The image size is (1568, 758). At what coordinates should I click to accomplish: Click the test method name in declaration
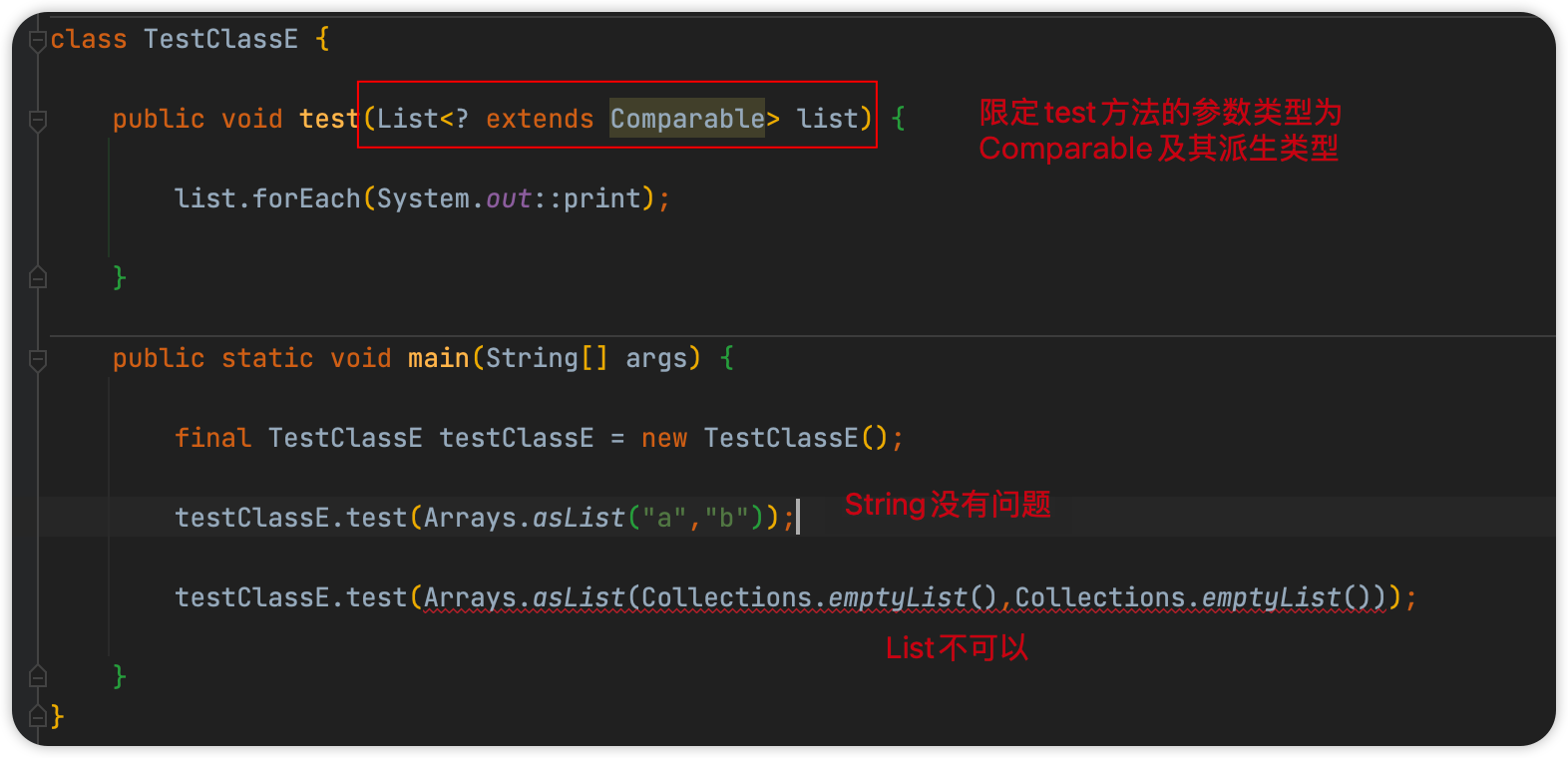[x=328, y=119]
